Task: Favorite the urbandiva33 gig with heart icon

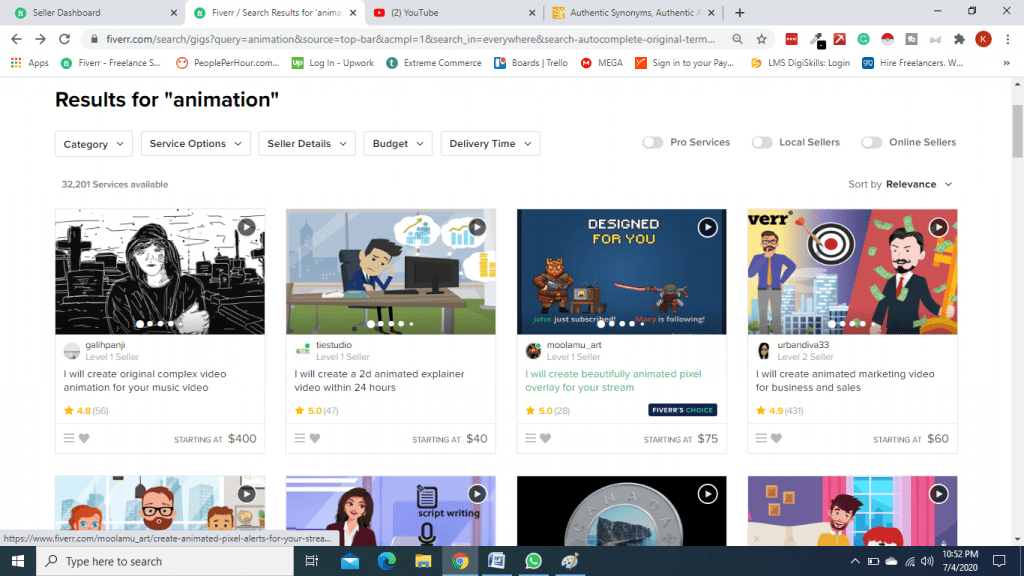Action: [x=776, y=438]
